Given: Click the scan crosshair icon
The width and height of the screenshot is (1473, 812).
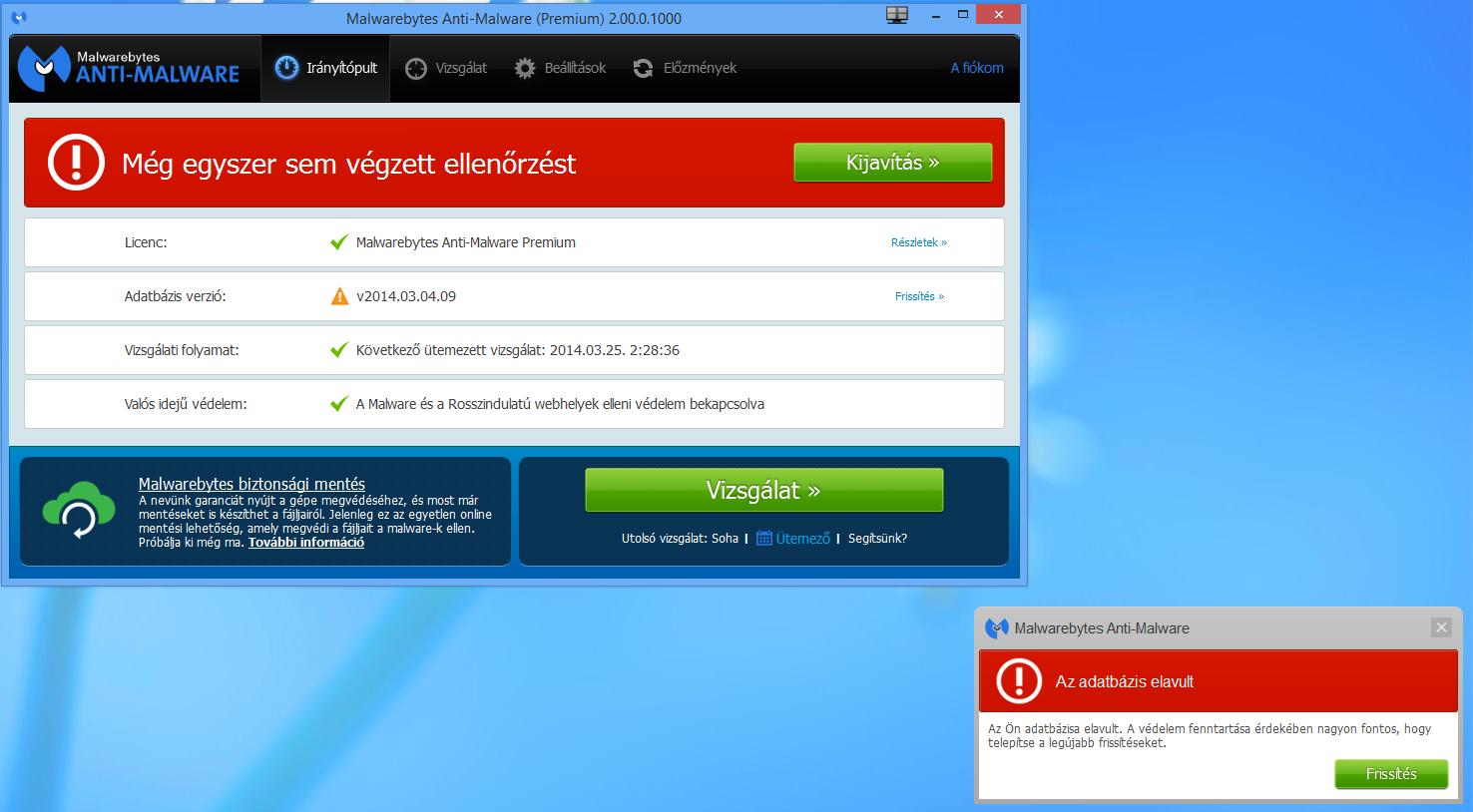Looking at the screenshot, I should click(416, 68).
